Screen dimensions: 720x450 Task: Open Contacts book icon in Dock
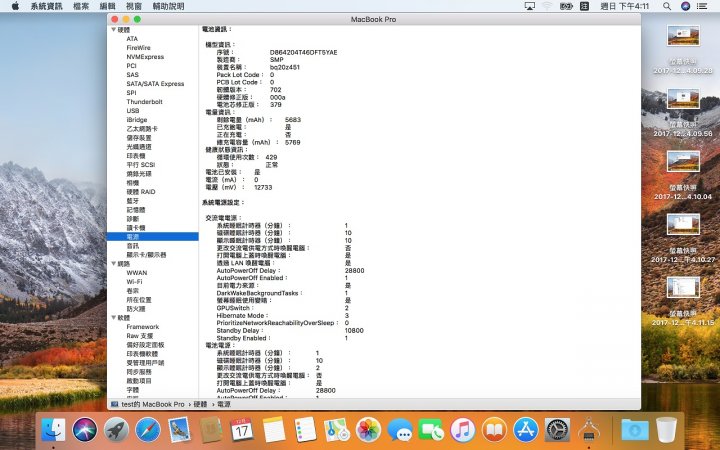click(x=211, y=430)
